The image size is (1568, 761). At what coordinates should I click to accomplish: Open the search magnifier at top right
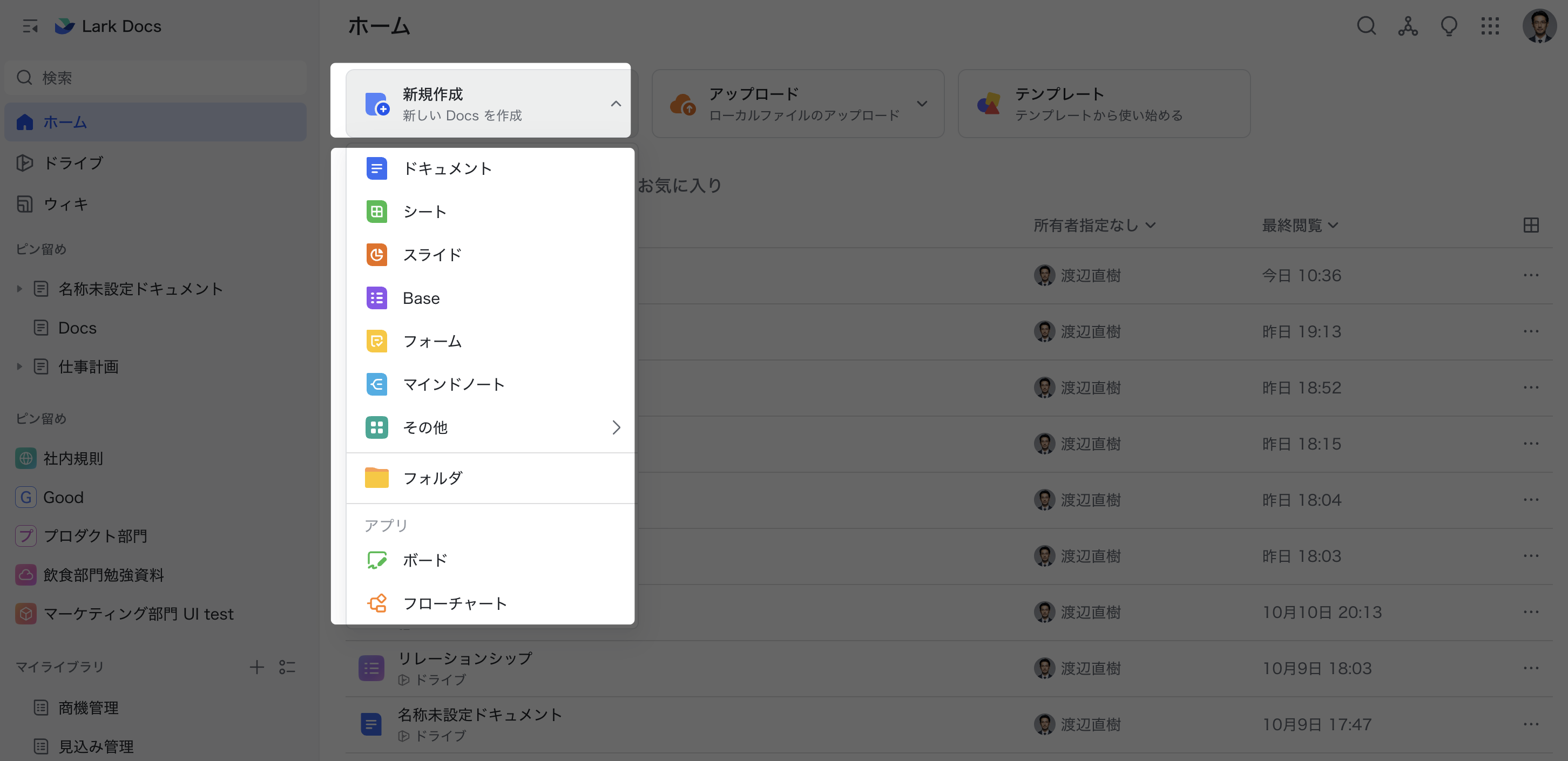coord(1367,26)
